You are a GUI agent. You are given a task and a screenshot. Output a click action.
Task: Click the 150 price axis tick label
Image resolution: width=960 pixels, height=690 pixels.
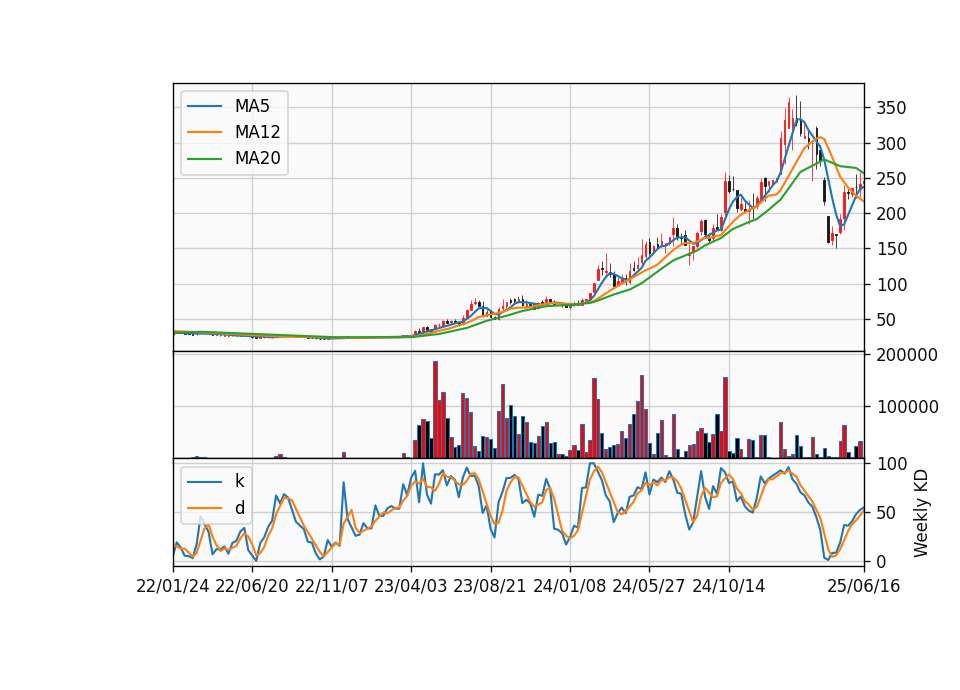coord(891,249)
